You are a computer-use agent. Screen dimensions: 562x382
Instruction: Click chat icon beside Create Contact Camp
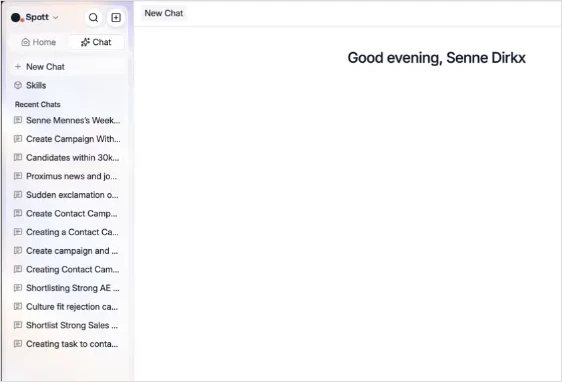[x=18, y=213]
